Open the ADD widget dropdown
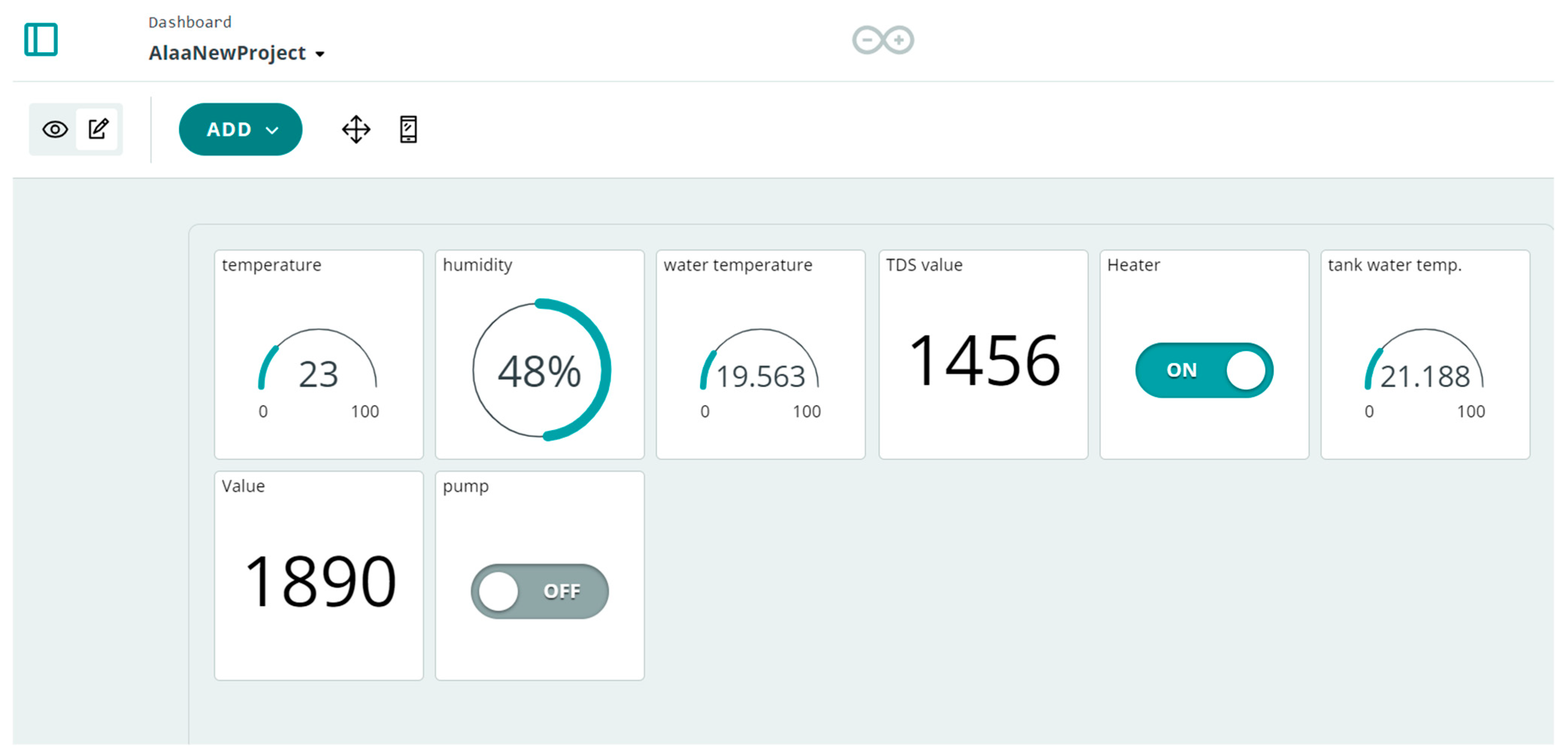Image resolution: width=1568 pixels, height=756 pixels. pyautogui.click(x=241, y=129)
